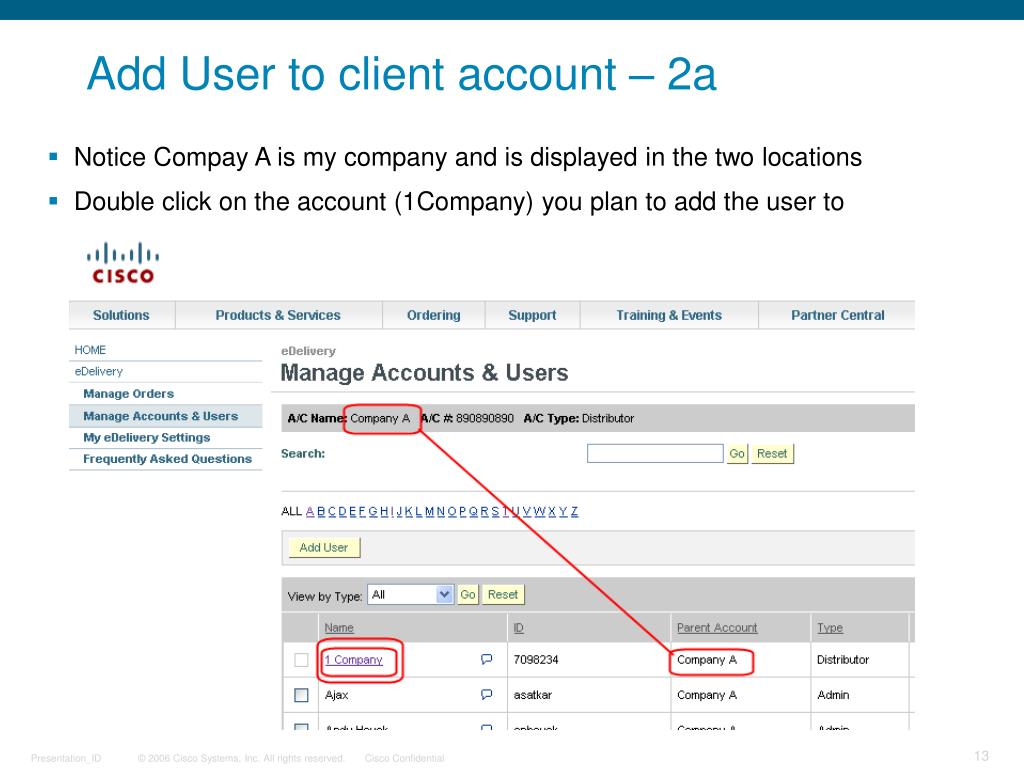Go to the Support tab
Screen dimensions: 1024x768
(x=532, y=315)
